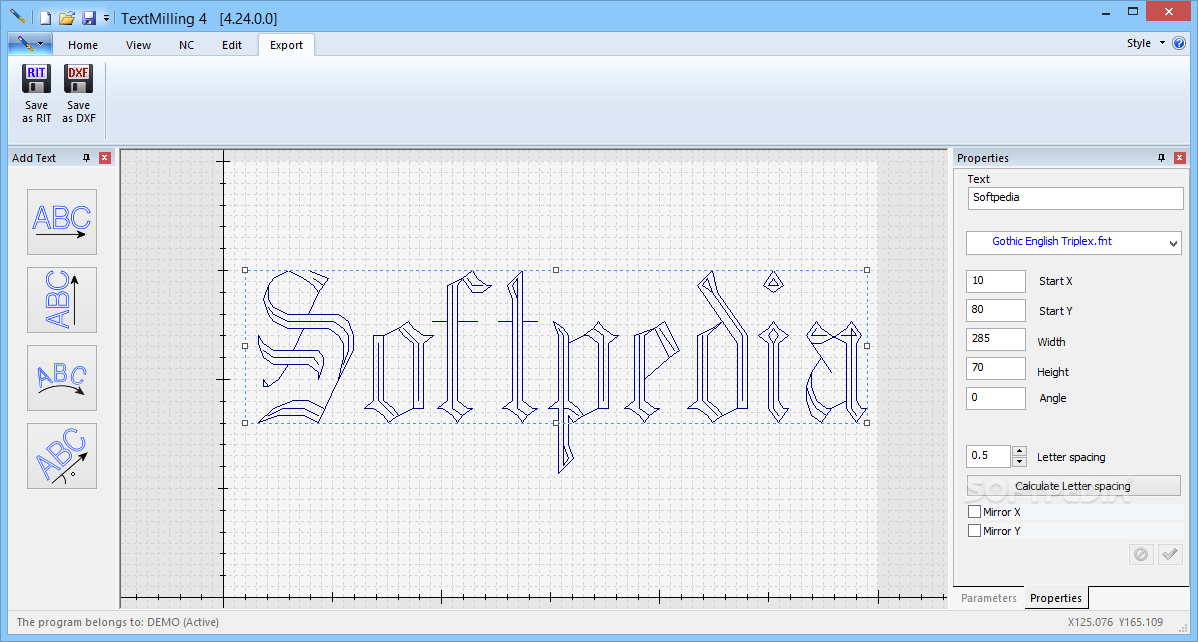The height and width of the screenshot is (642, 1198).
Task: Open the Style dropdown menu
Action: (1145, 44)
